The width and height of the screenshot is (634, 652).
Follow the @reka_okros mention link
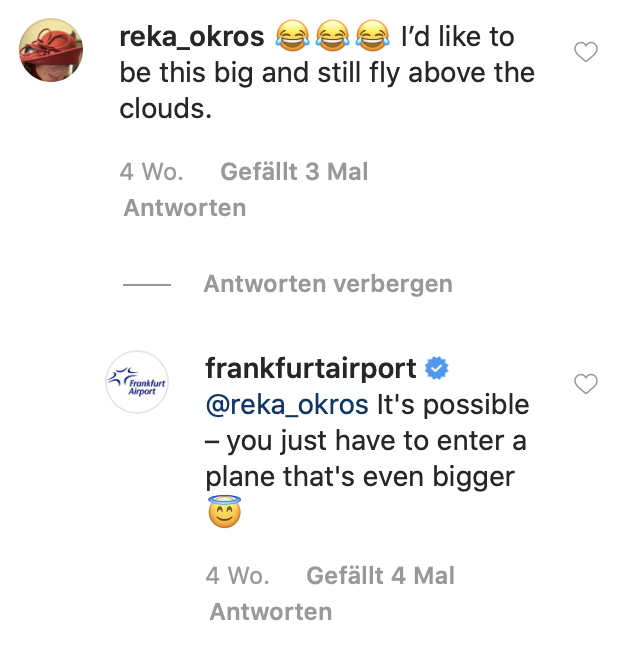click(x=287, y=405)
